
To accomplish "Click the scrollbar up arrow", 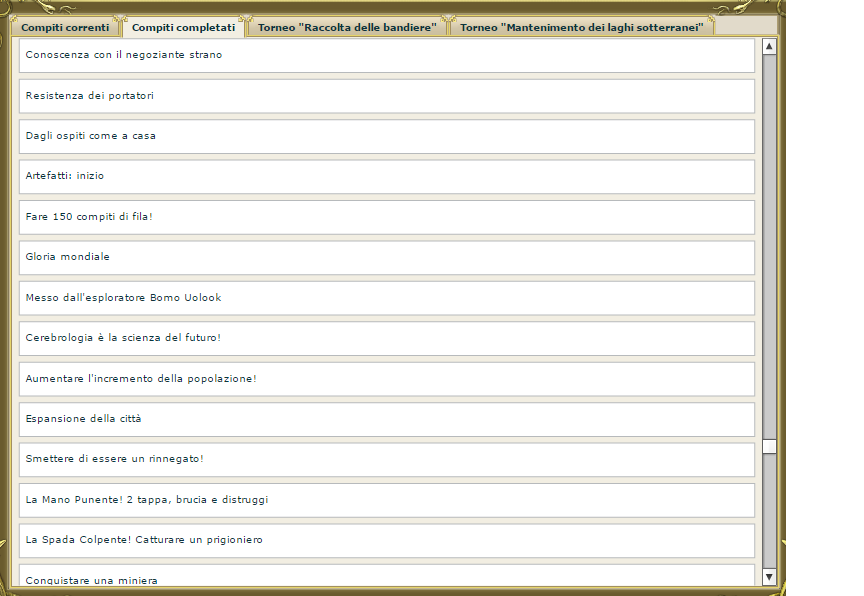I will pos(769,46).
